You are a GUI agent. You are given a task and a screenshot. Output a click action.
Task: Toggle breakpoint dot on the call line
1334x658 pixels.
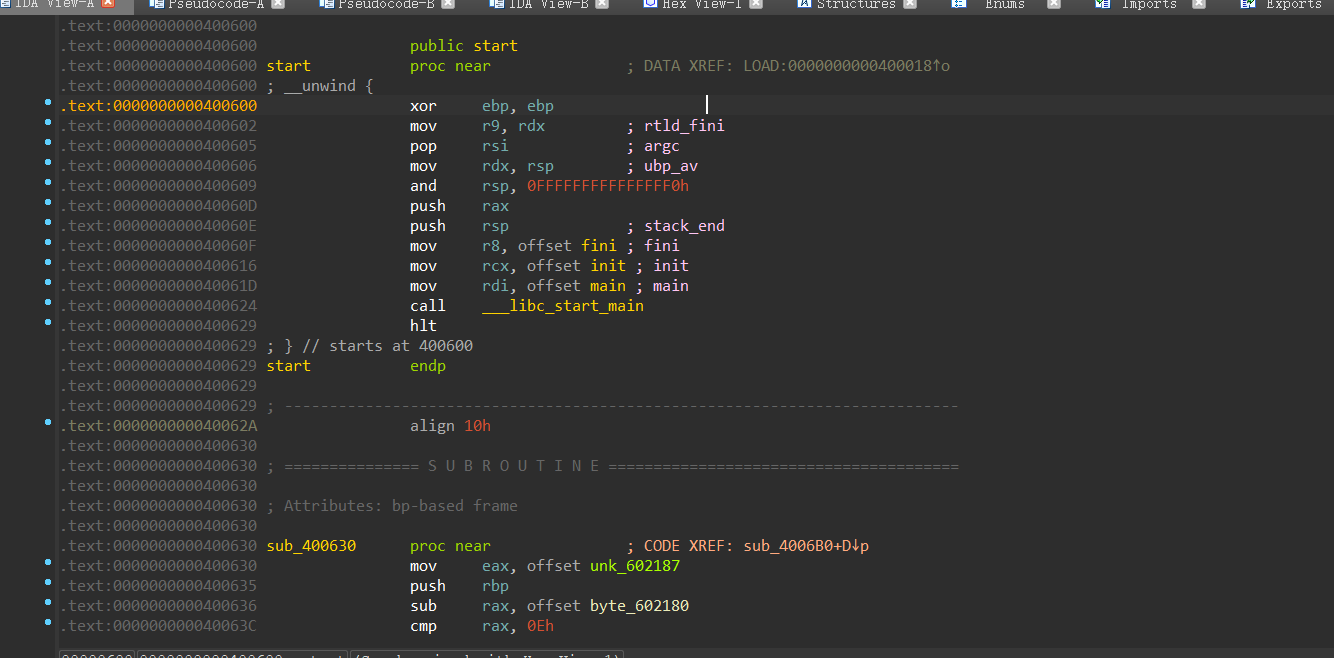48,303
